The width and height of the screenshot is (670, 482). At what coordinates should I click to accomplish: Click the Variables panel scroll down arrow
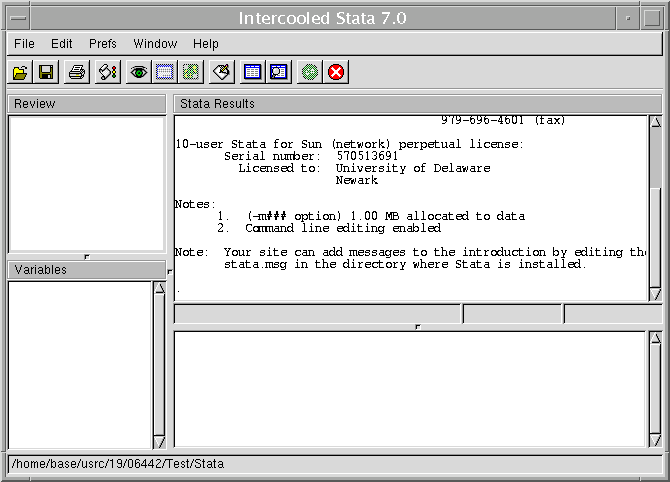(x=159, y=442)
